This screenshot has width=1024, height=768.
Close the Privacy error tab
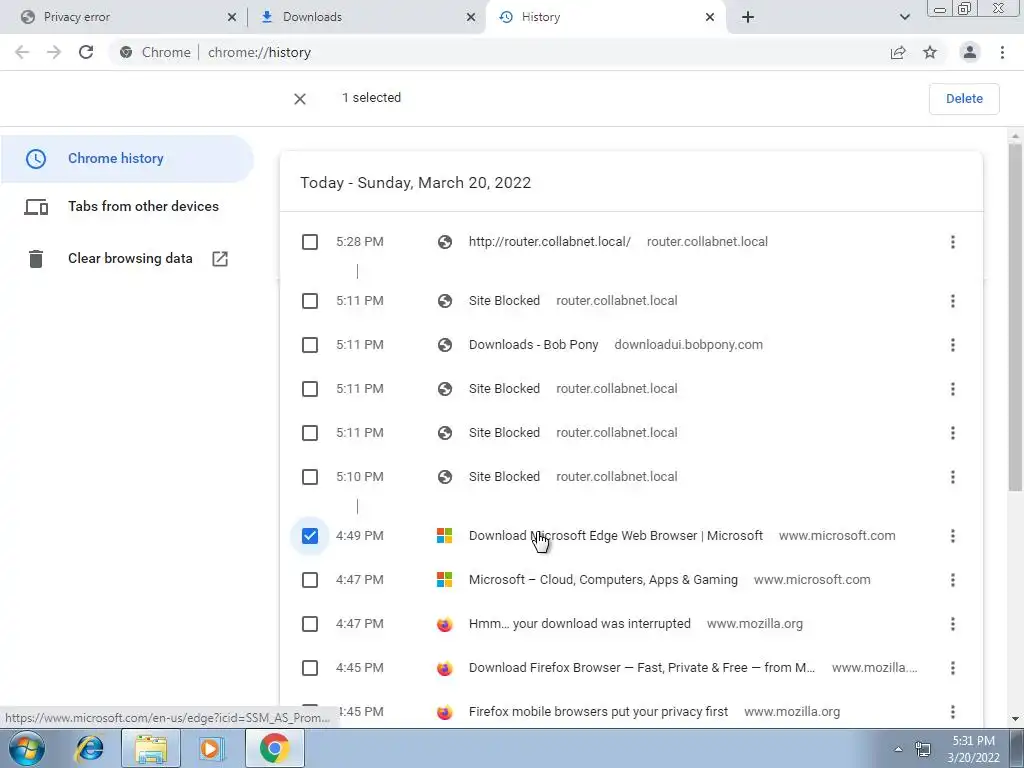pyautogui.click(x=232, y=17)
